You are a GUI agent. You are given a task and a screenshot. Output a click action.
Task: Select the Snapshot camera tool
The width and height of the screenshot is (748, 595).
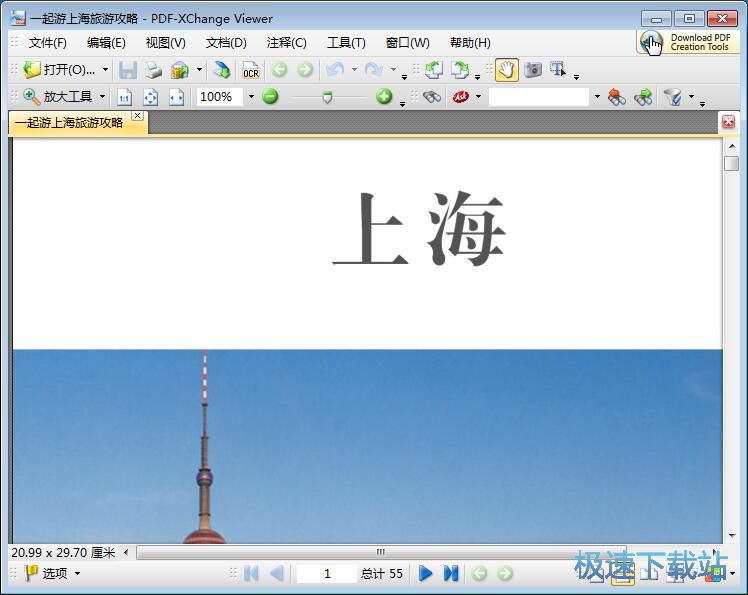532,70
